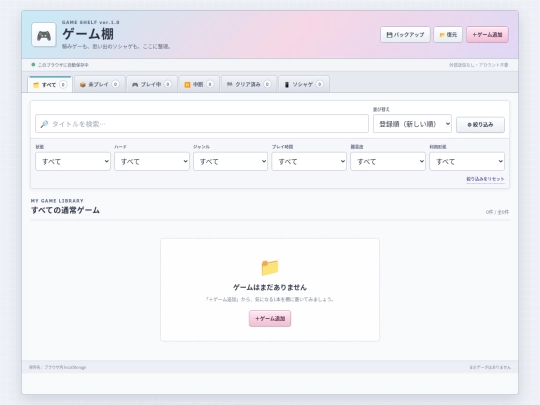Click the phone icon on ソシャゲ tab
The width and height of the screenshot is (540, 405).
tap(287, 84)
